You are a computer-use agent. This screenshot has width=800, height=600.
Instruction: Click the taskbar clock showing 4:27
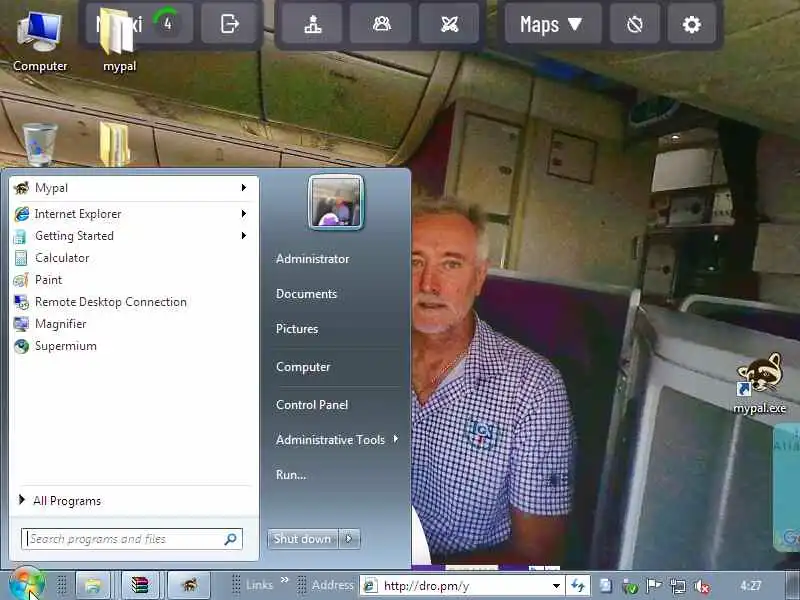750,586
